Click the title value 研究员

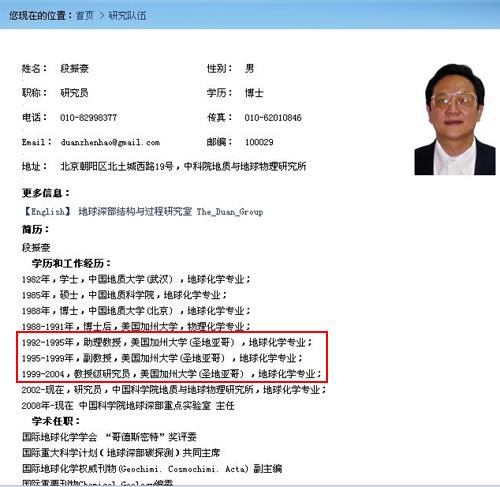click(x=74, y=93)
